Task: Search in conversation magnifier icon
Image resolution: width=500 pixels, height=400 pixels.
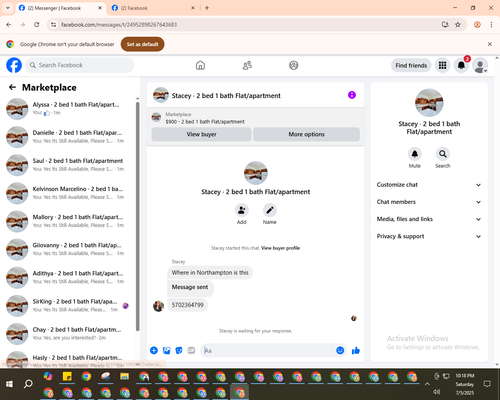Action: [443, 154]
